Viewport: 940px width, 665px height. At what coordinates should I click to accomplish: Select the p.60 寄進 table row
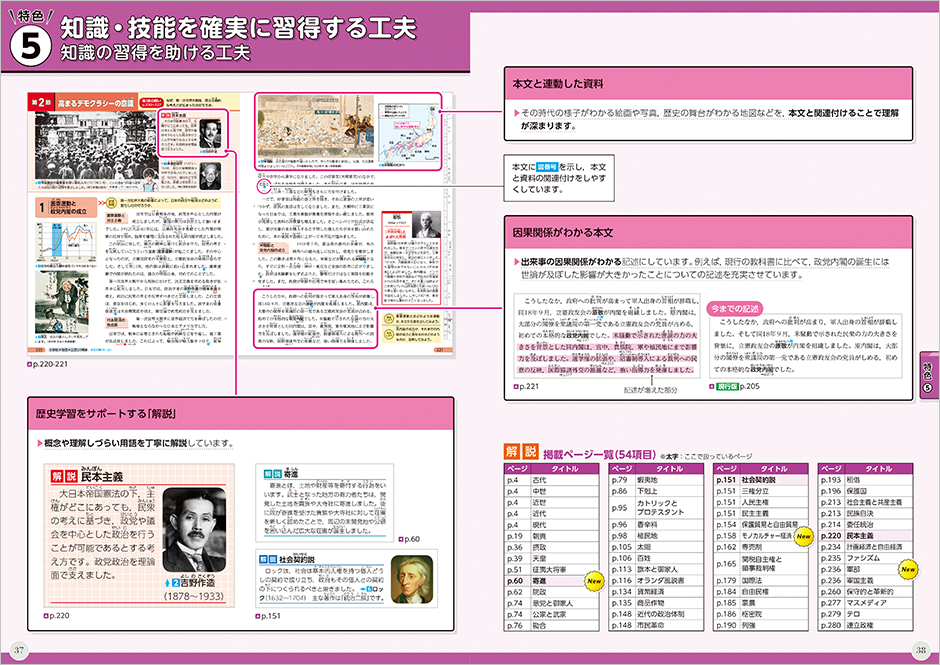pos(551,580)
